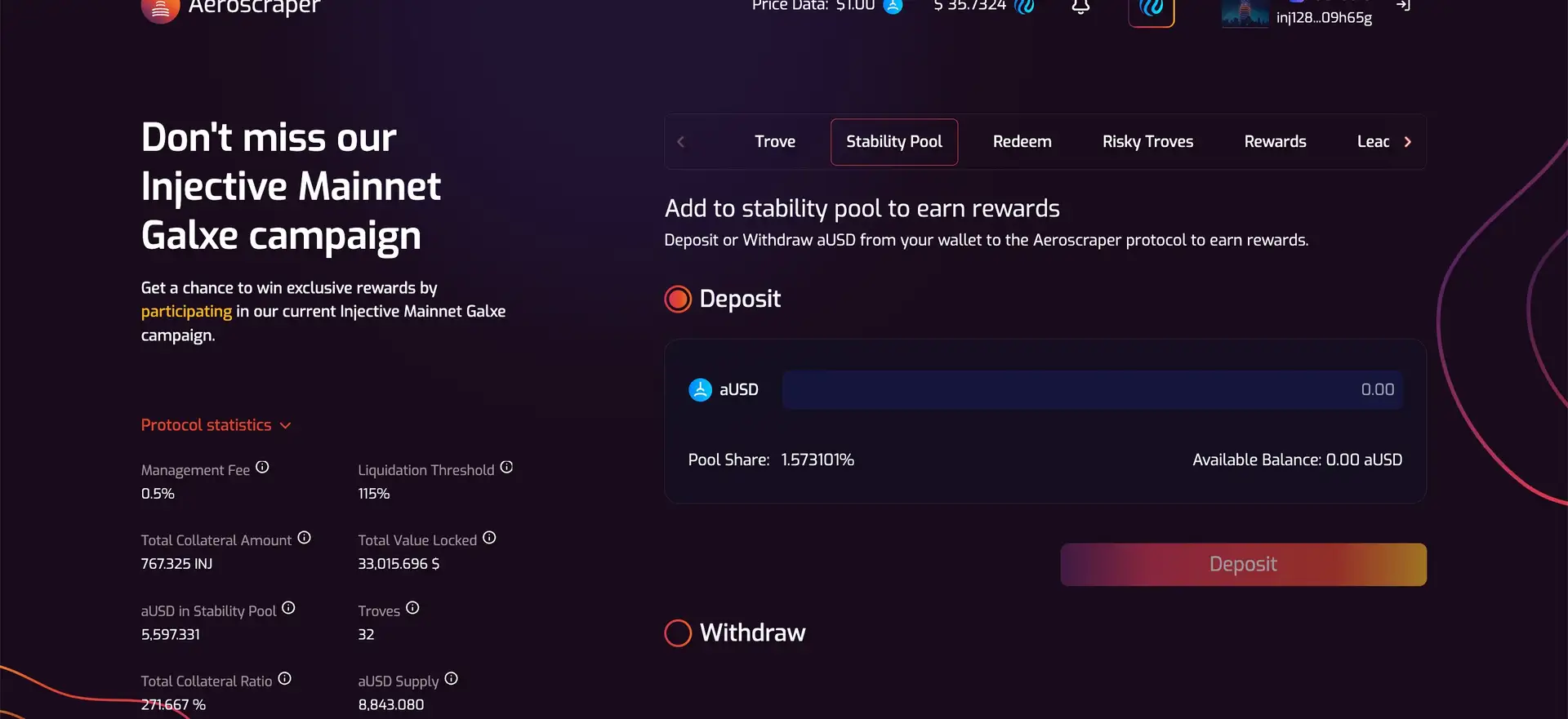Select the Deposit radio option
Screen dimensions: 1568x719
[x=678, y=300]
